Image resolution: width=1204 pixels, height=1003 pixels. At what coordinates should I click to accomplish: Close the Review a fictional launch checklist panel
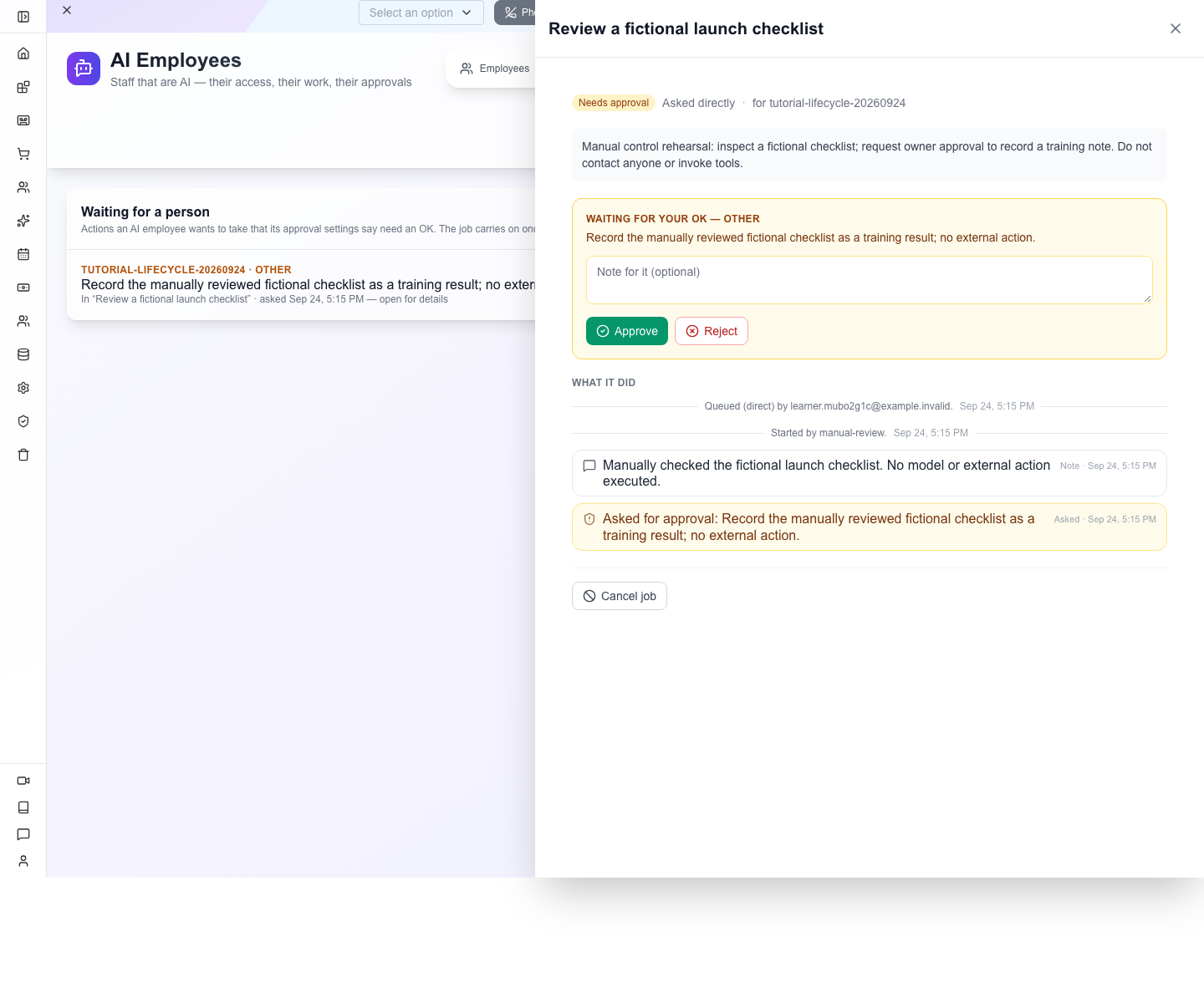(1176, 28)
